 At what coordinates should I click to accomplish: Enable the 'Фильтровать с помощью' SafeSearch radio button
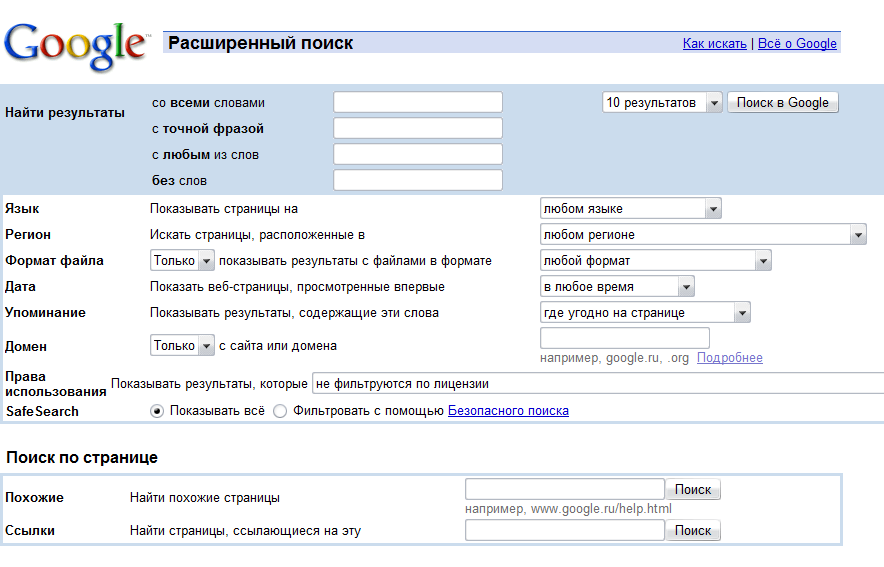pyautogui.click(x=280, y=411)
